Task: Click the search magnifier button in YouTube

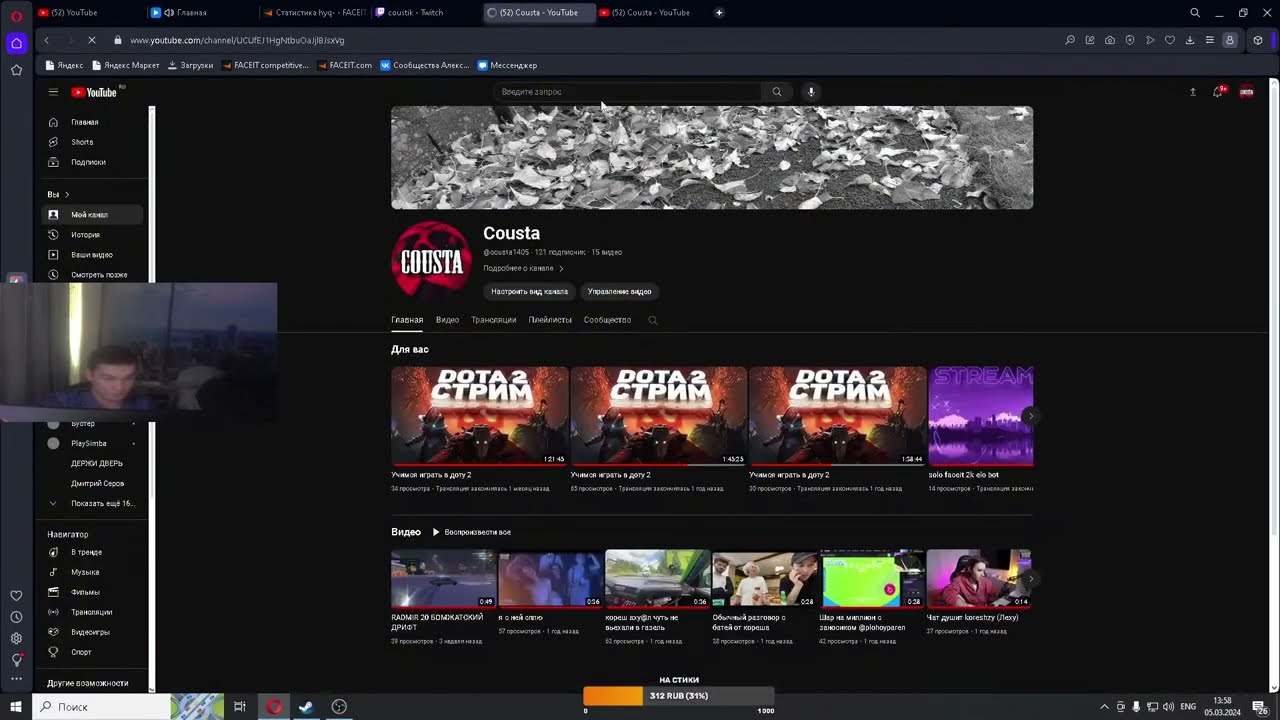Action: coord(777,92)
